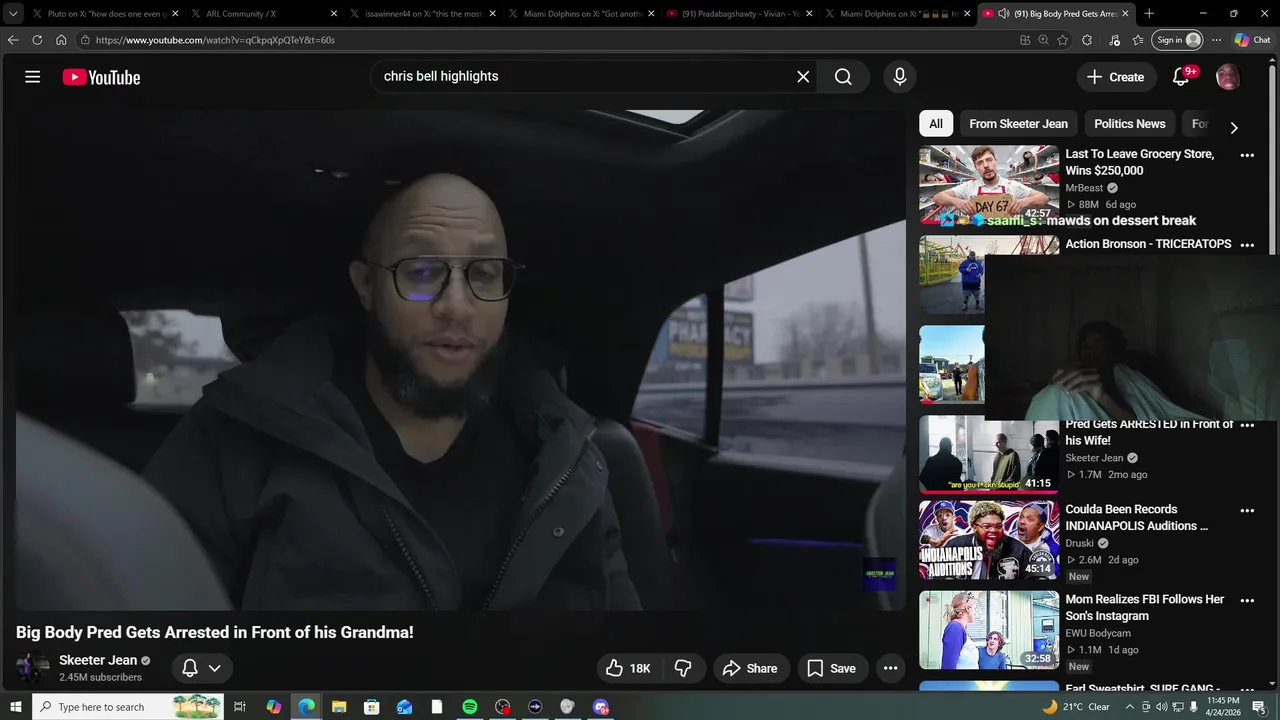Select the All filter chip
The image size is (1280, 720).
936,124
